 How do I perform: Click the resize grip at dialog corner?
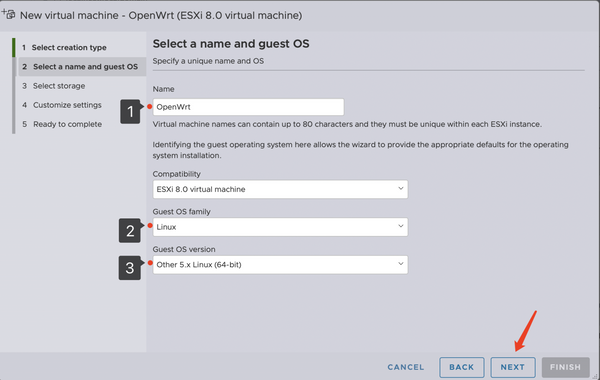pos(596,376)
